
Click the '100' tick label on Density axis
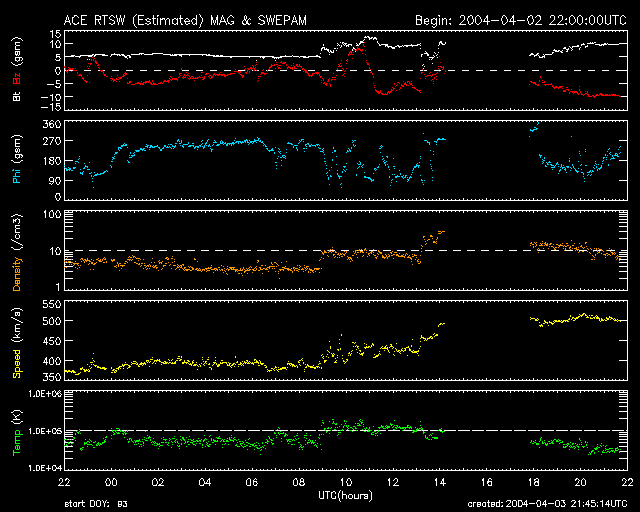click(52, 215)
